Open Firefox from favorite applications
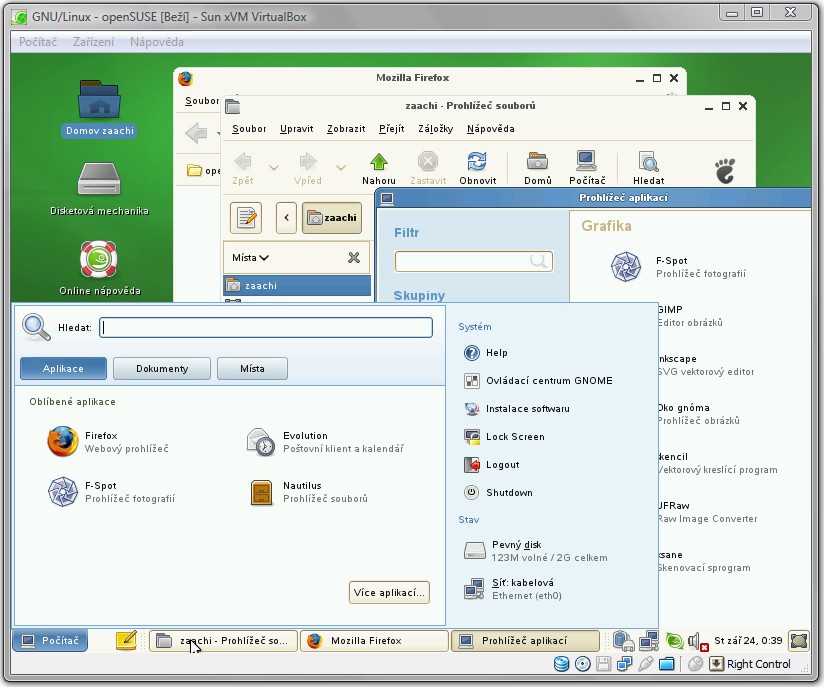The image size is (824, 687). click(x=108, y=442)
